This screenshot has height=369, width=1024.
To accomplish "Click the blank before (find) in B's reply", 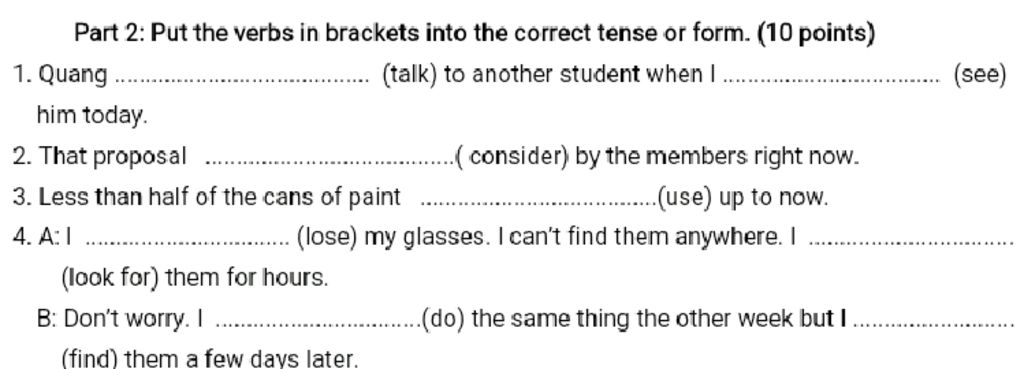I will [934, 325].
